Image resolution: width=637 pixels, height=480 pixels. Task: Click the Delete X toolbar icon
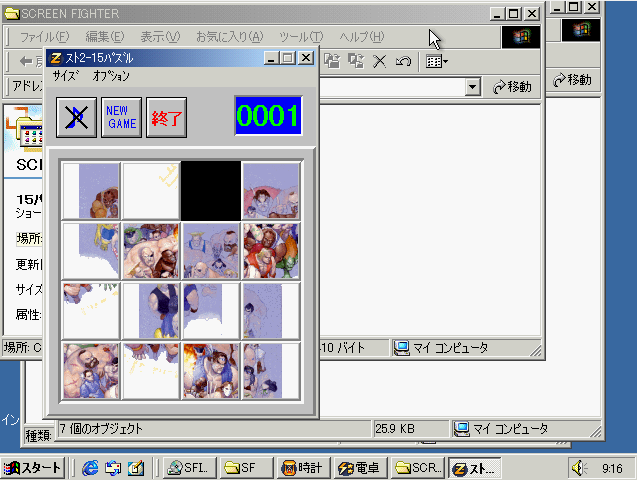pyautogui.click(x=379, y=62)
